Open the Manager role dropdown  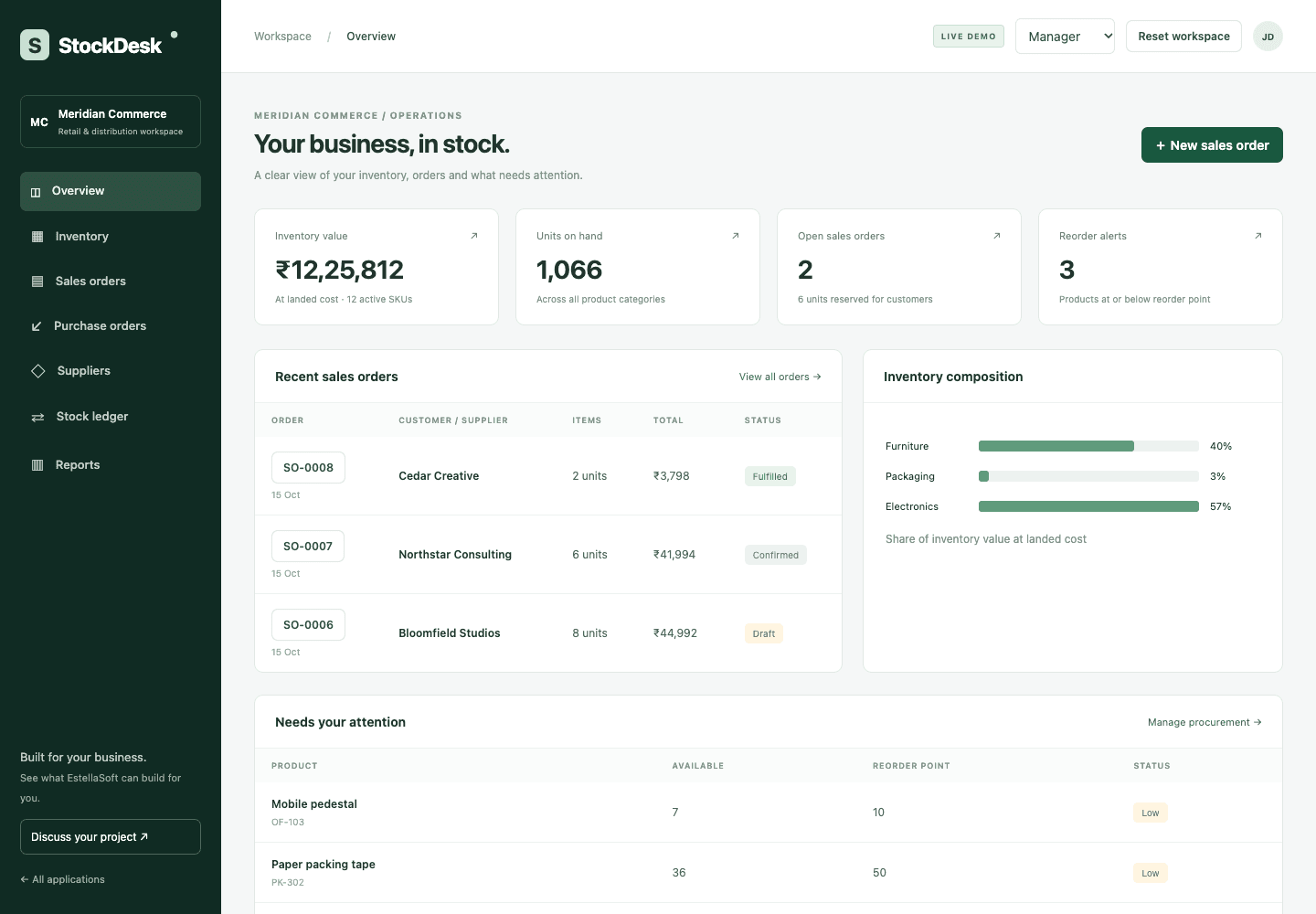1065,37
